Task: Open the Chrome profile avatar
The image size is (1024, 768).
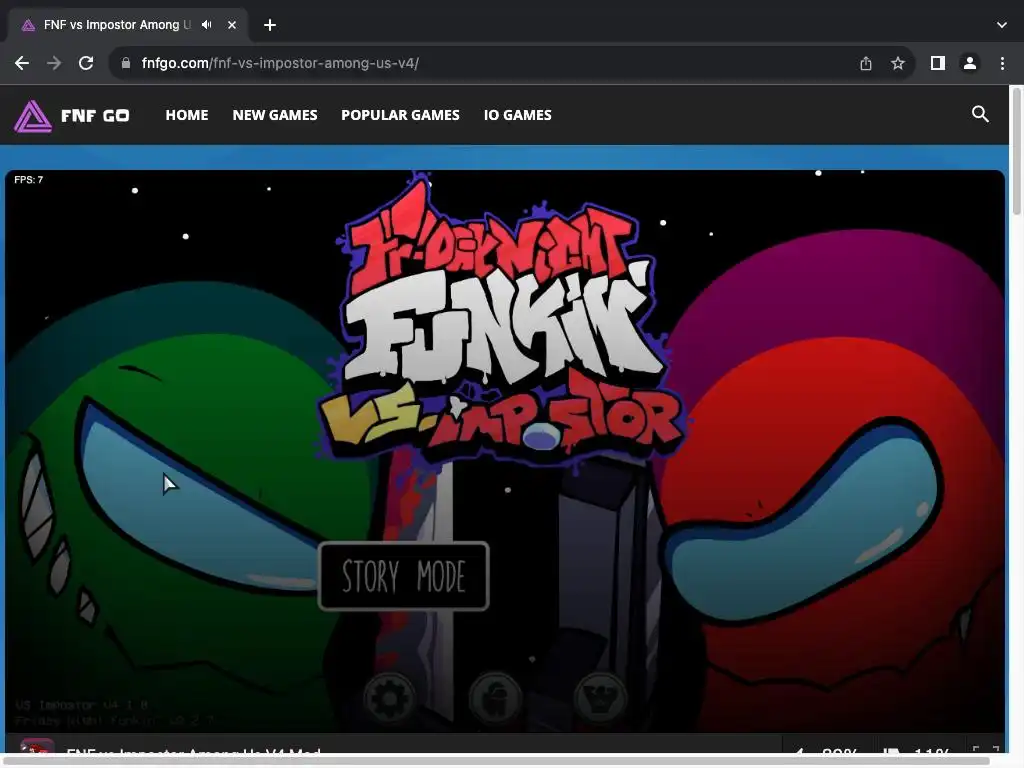Action: point(970,63)
